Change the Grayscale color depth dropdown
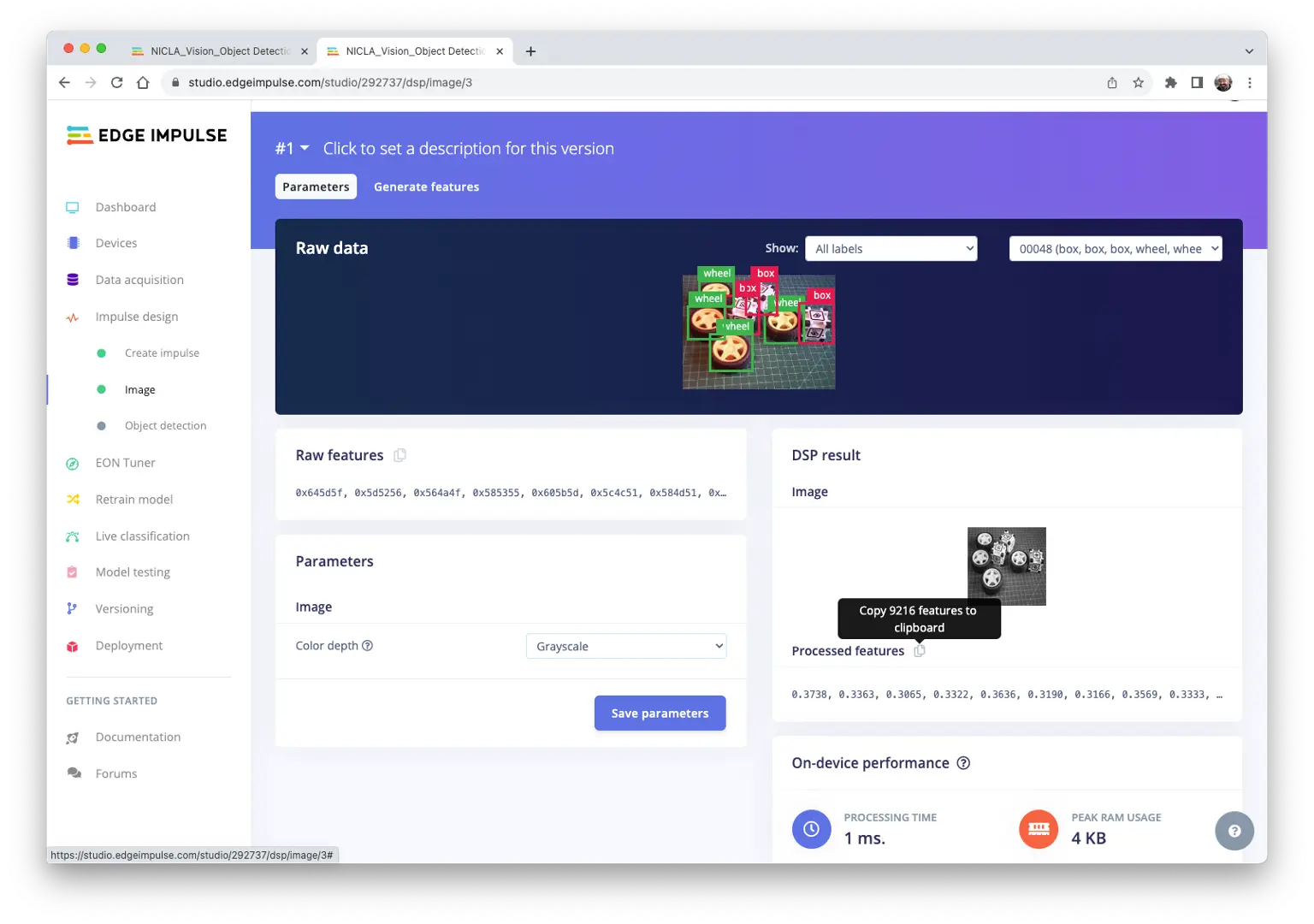Viewport: 1314px width, 924px height. point(626,647)
